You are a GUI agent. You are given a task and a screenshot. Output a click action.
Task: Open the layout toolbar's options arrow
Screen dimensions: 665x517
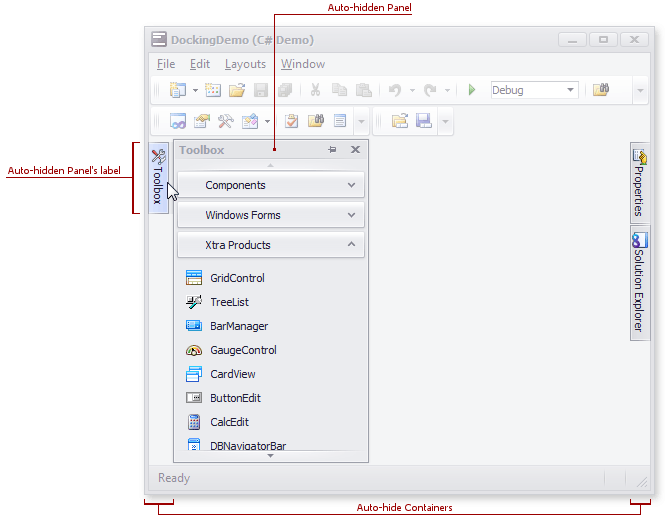pos(445,122)
